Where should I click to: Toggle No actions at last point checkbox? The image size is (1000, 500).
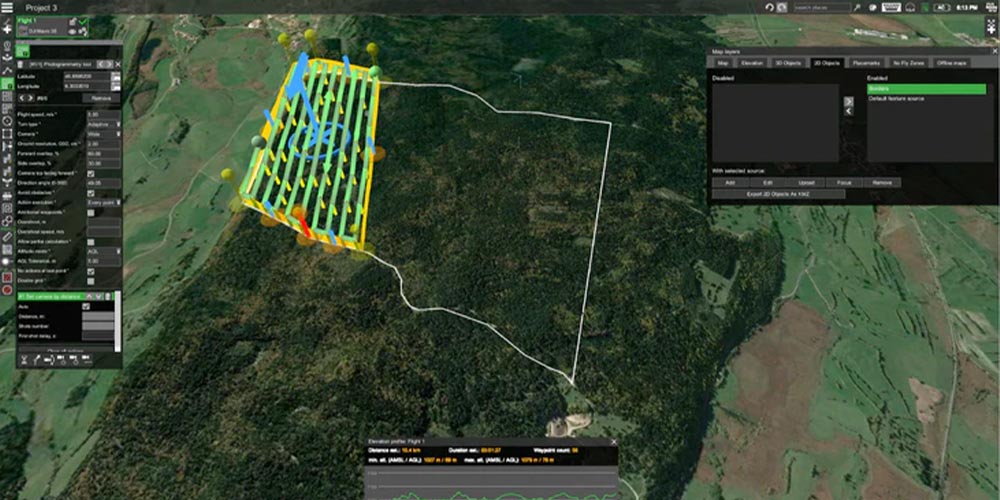[x=91, y=272]
